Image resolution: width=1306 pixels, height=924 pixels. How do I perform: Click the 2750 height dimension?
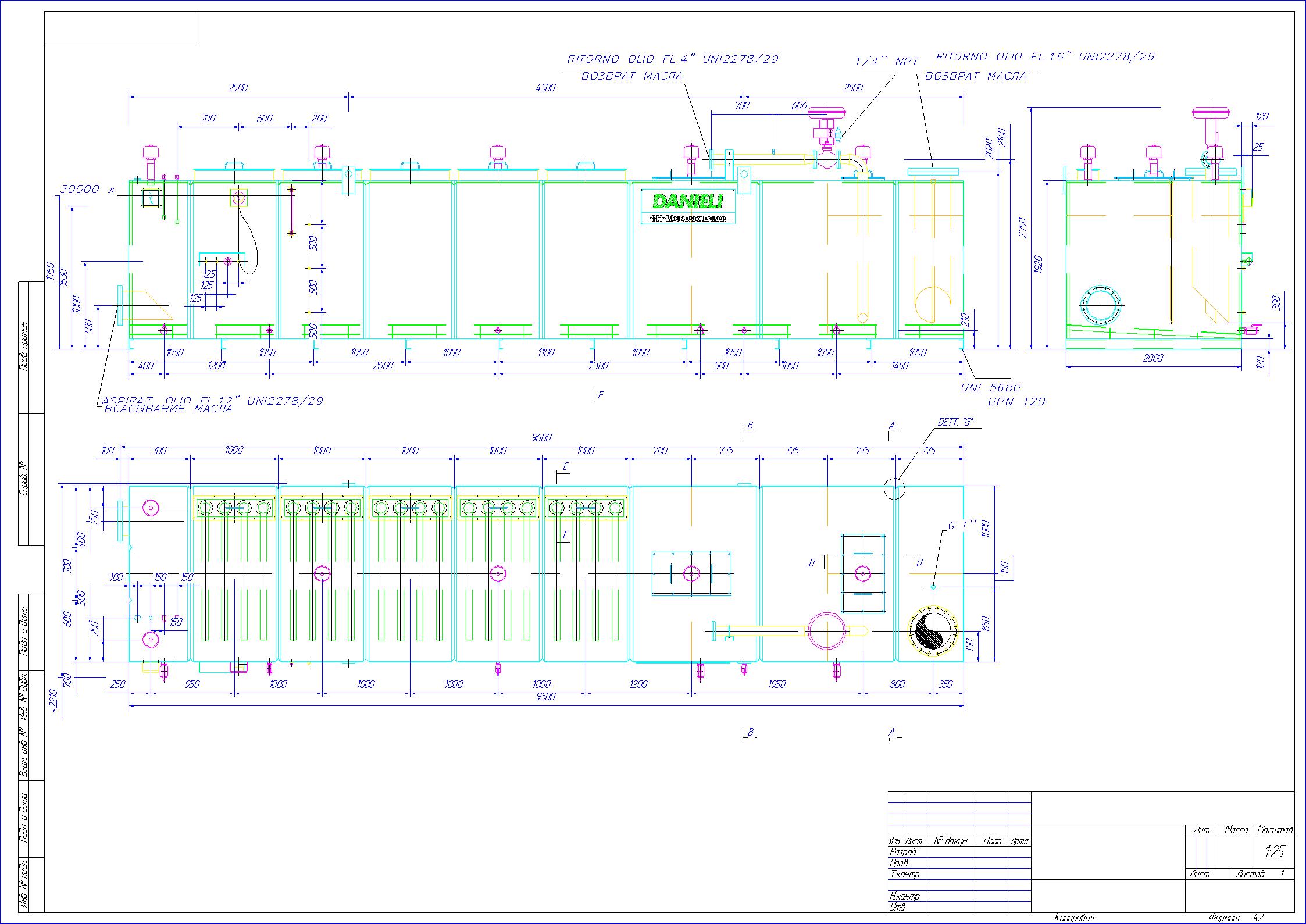point(1023,229)
